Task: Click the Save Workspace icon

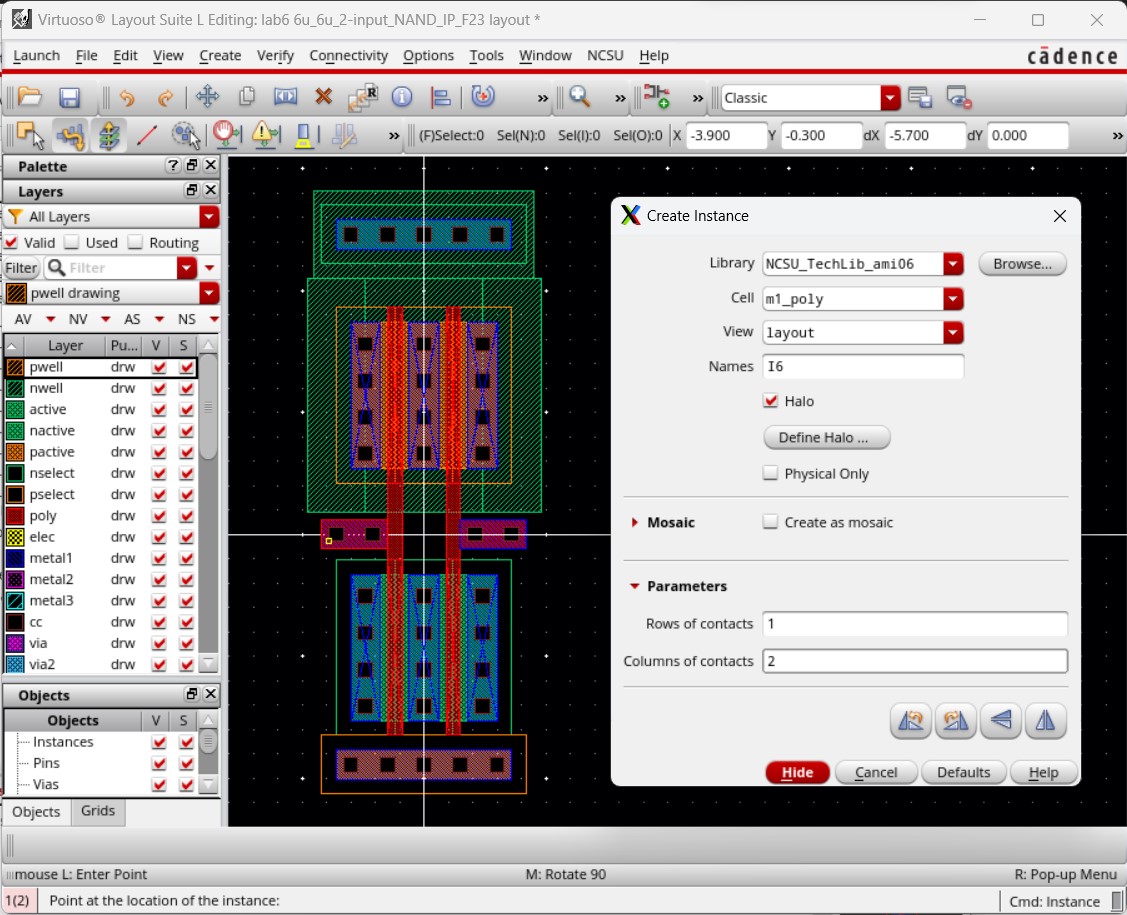Action: point(919,97)
